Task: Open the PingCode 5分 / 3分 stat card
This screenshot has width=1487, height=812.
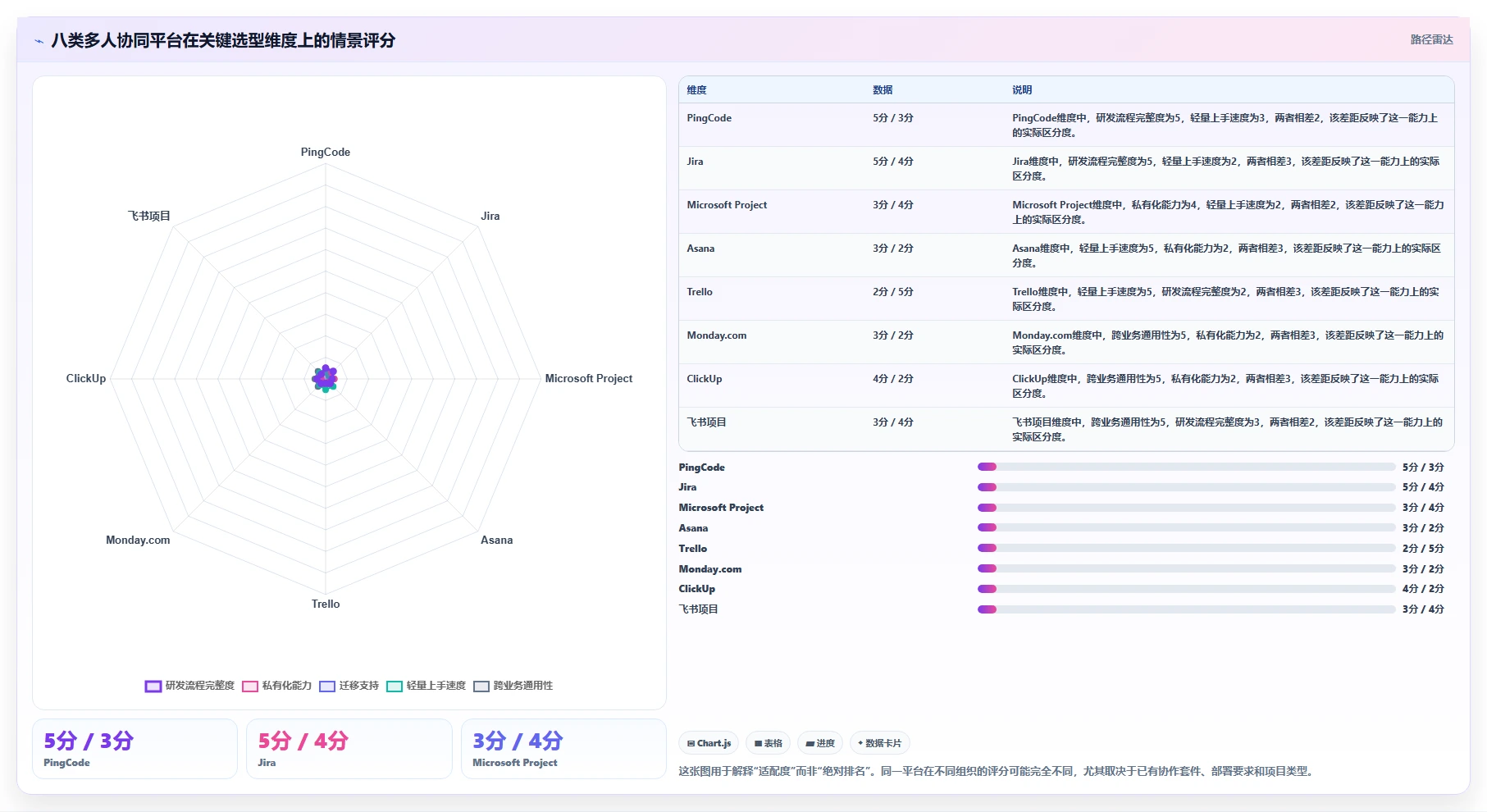Action: (x=135, y=749)
